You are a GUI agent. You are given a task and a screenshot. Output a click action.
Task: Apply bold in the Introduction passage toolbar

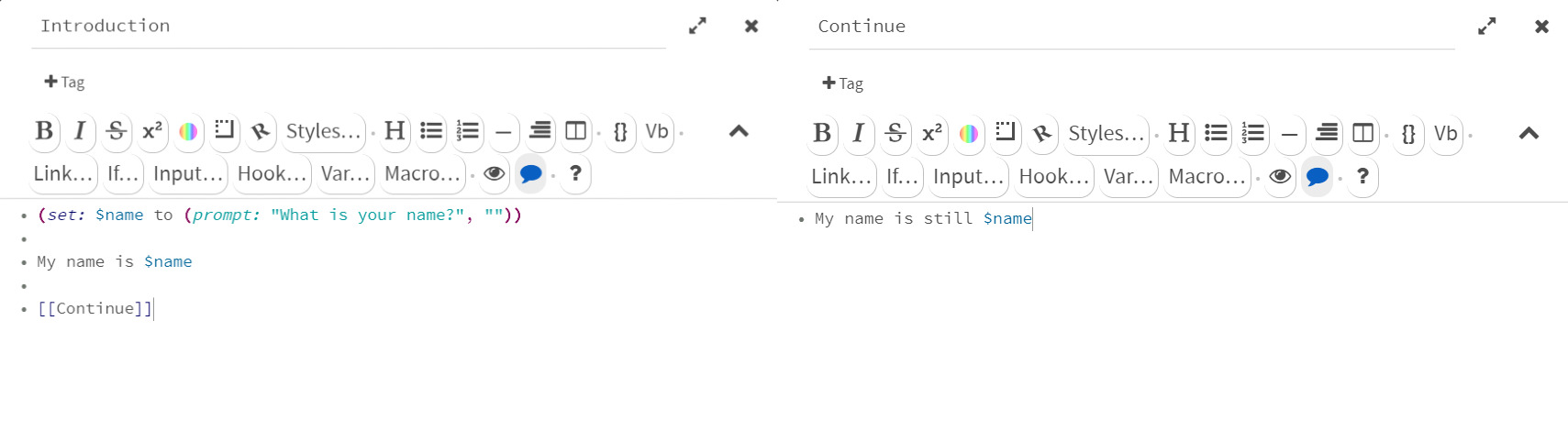tap(44, 131)
